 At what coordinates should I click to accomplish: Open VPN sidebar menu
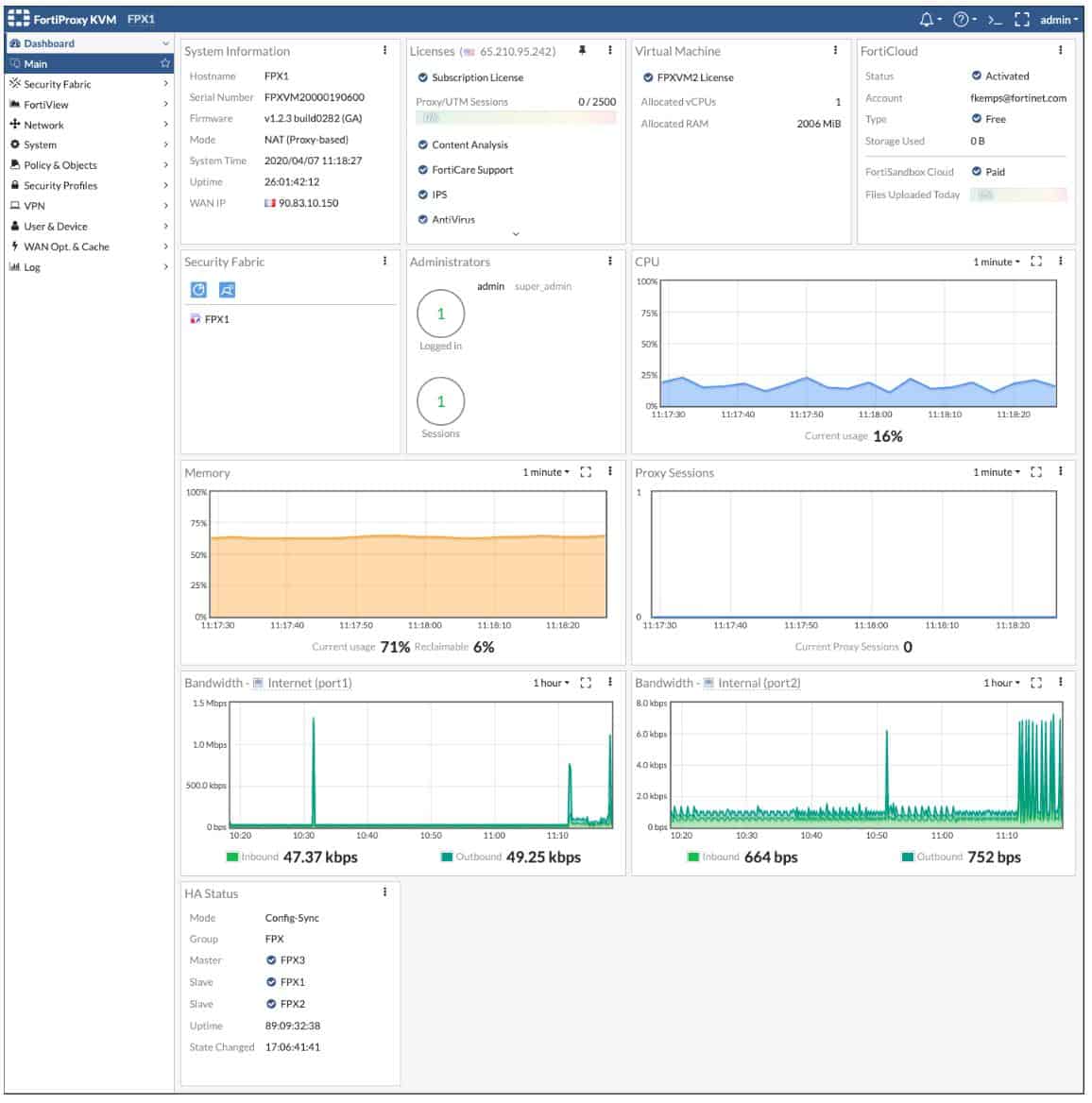coord(88,206)
